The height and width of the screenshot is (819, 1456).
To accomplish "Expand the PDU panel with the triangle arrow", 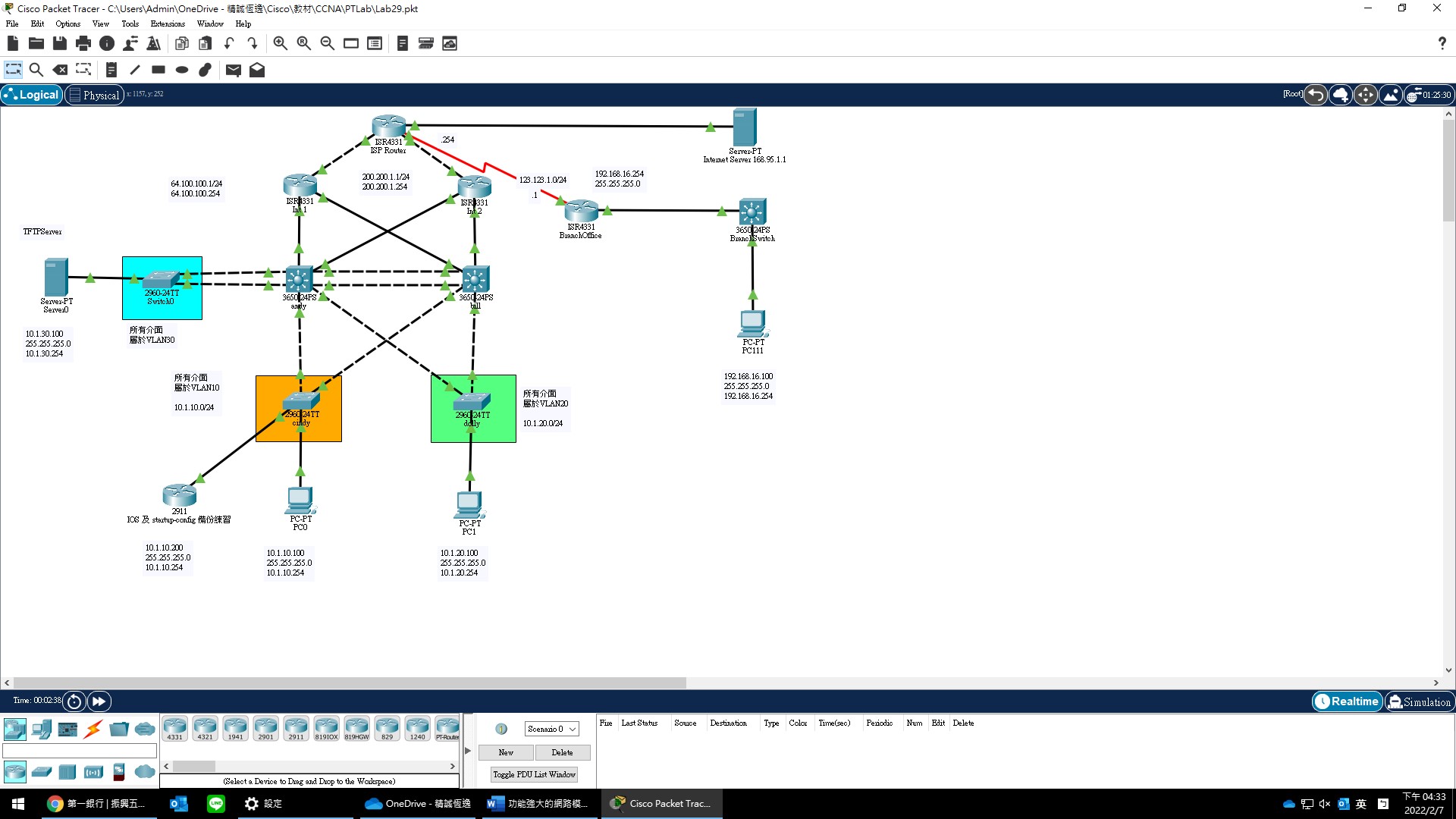I will (x=468, y=751).
